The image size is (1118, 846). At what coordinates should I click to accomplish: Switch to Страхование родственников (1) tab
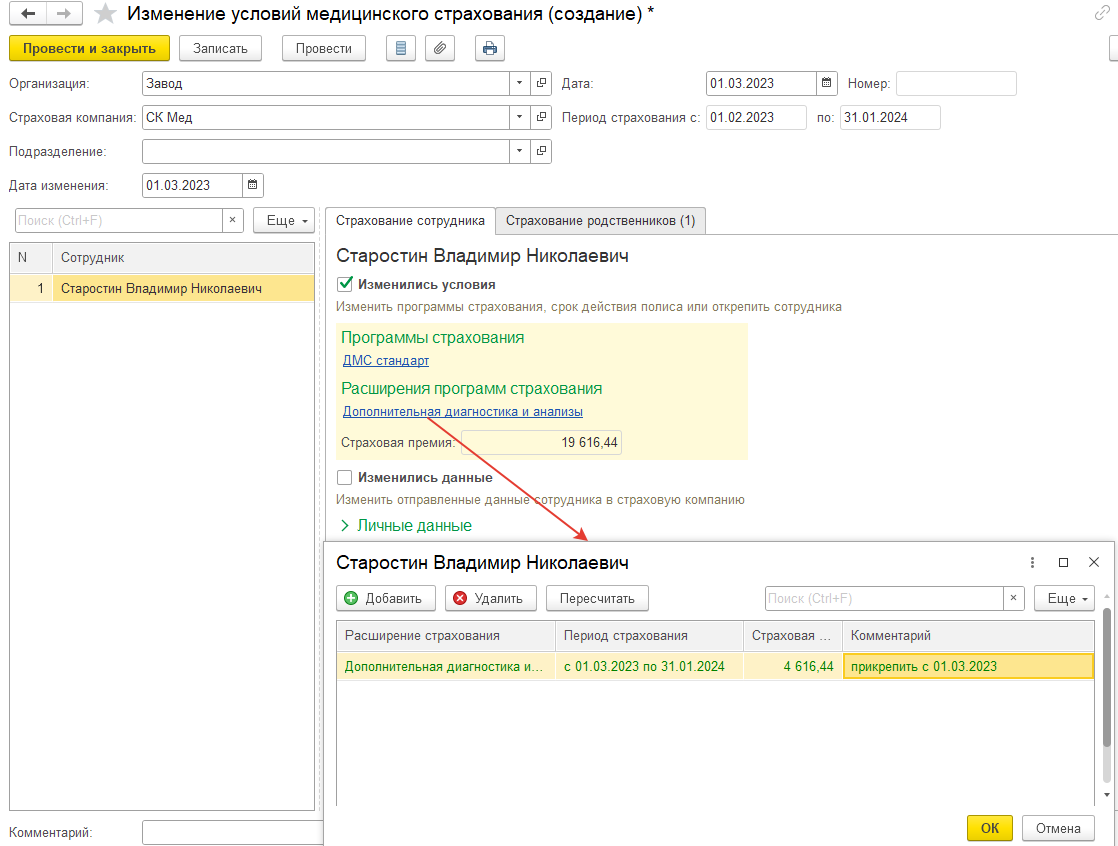pos(600,221)
